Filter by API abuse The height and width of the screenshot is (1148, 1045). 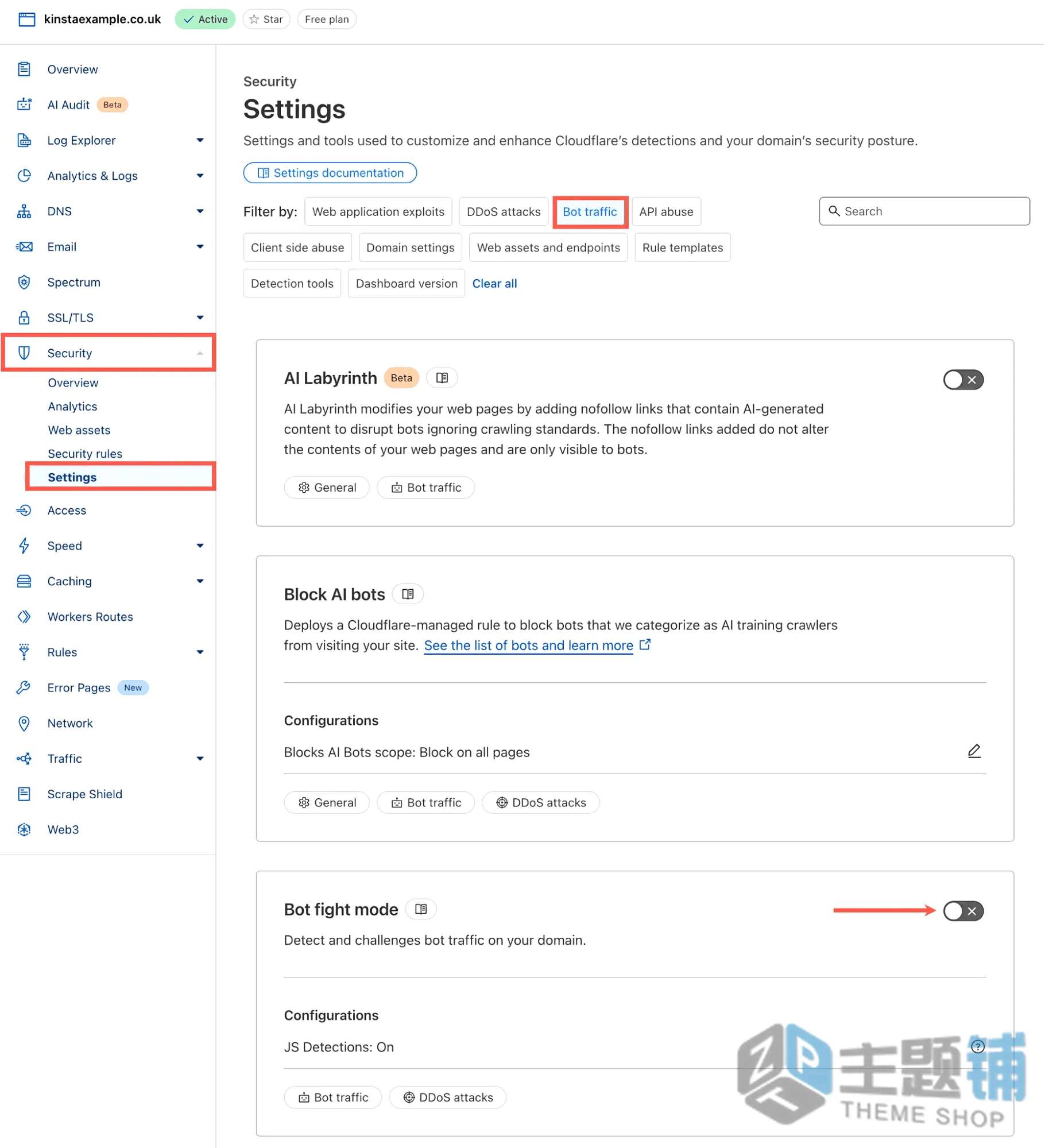pos(667,212)
